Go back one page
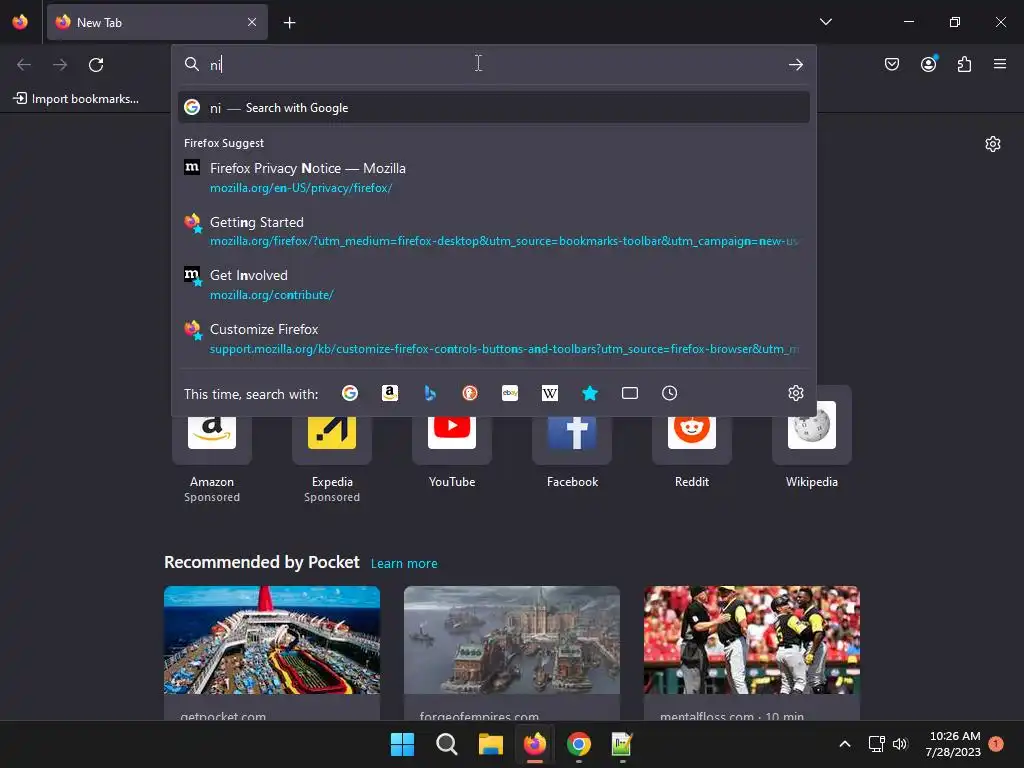This screenshot has width=1024, height=768. [x=24, y=64]
